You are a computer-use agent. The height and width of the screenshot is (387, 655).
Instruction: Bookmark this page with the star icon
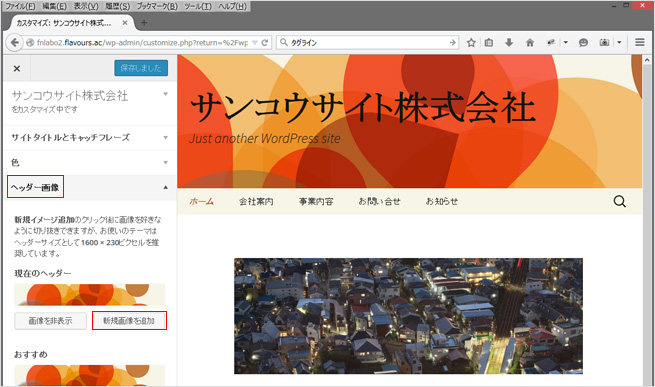pos(471,43)
